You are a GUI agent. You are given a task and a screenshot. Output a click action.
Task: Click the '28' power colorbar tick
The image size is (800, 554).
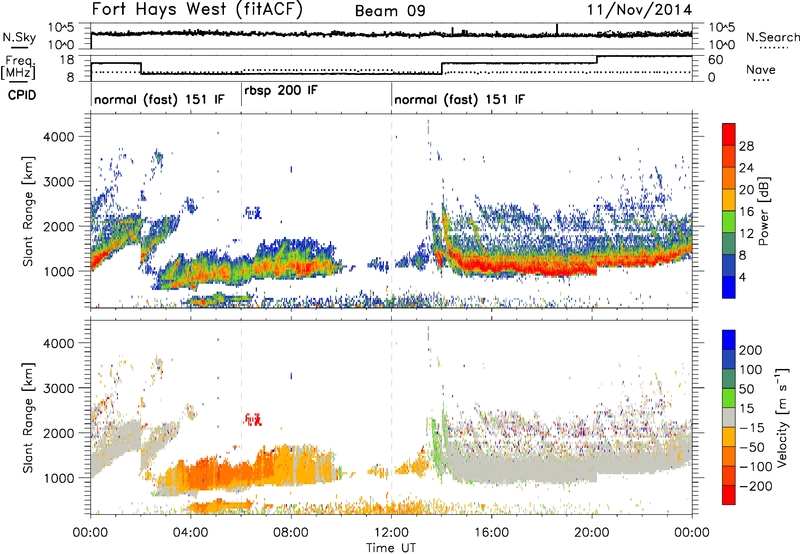click(746, 146)
